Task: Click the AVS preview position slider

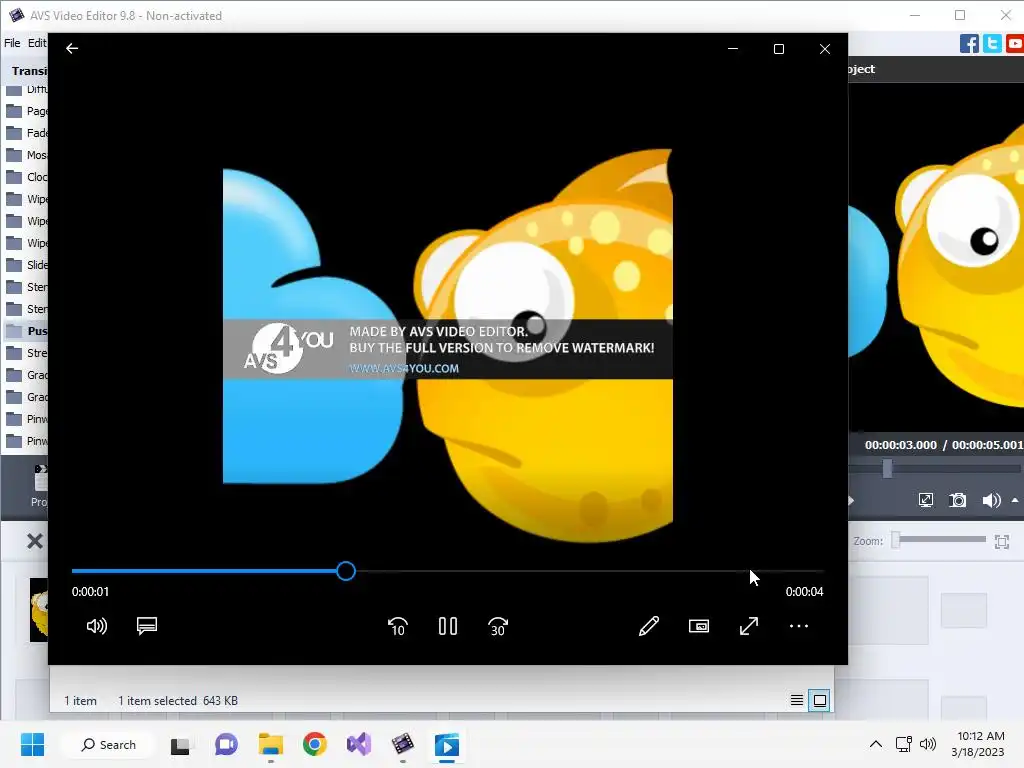Action: [x=887, y=468]
